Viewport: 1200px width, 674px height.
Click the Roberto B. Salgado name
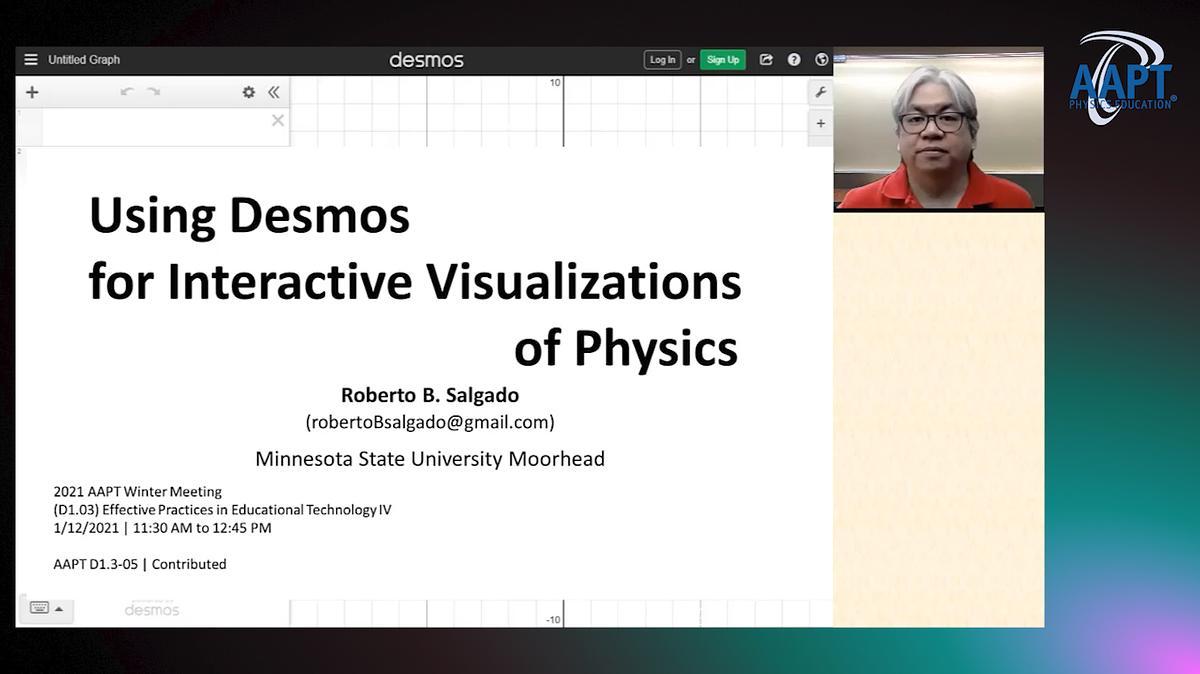tap(430, 394)
